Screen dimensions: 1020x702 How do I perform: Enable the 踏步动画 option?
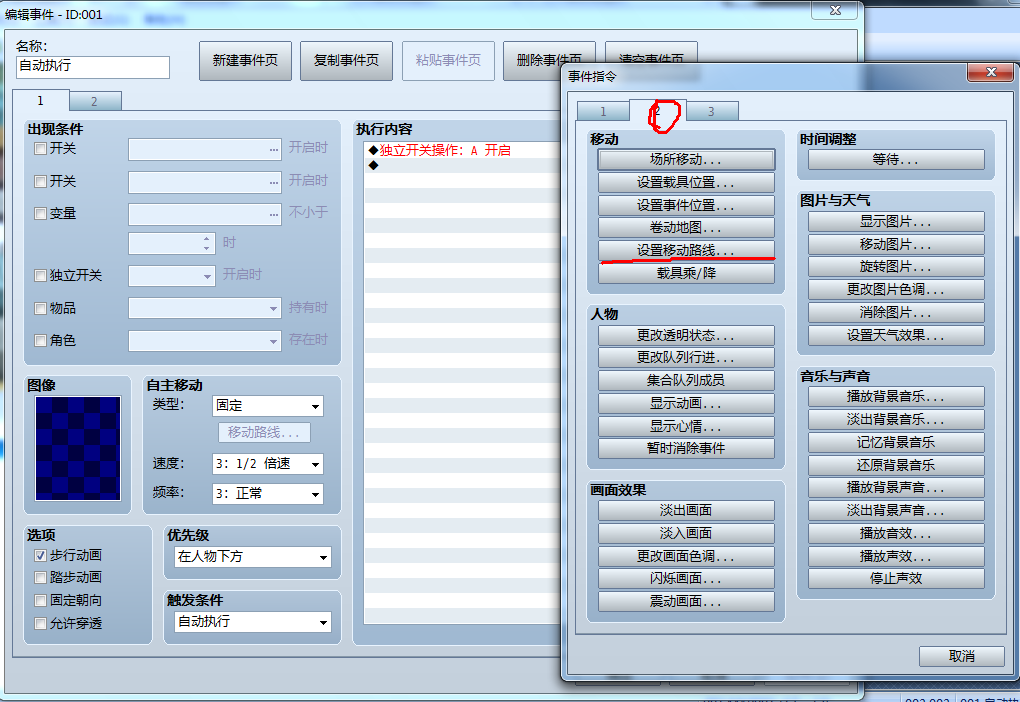click(x=40, y=578)
